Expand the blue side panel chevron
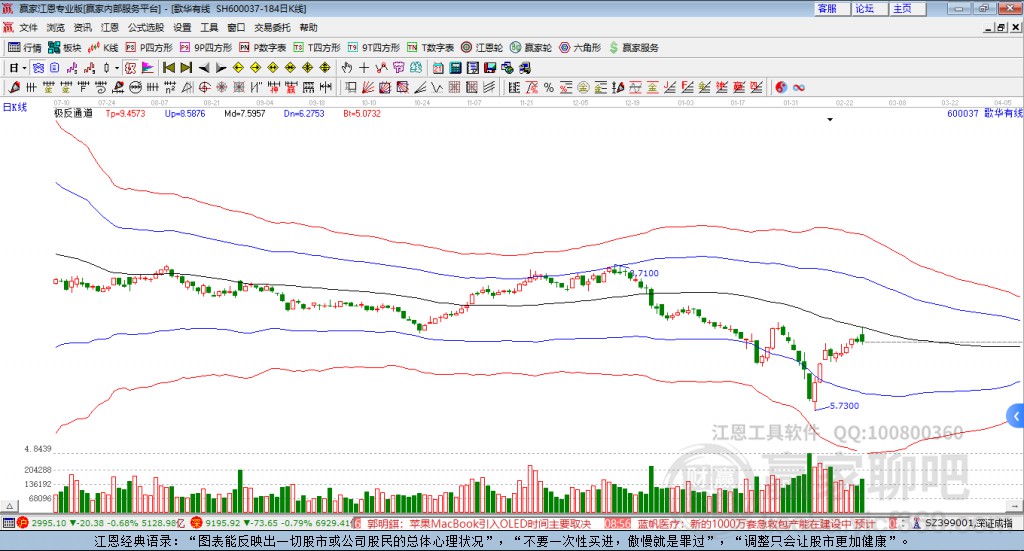 [1016, 416]
